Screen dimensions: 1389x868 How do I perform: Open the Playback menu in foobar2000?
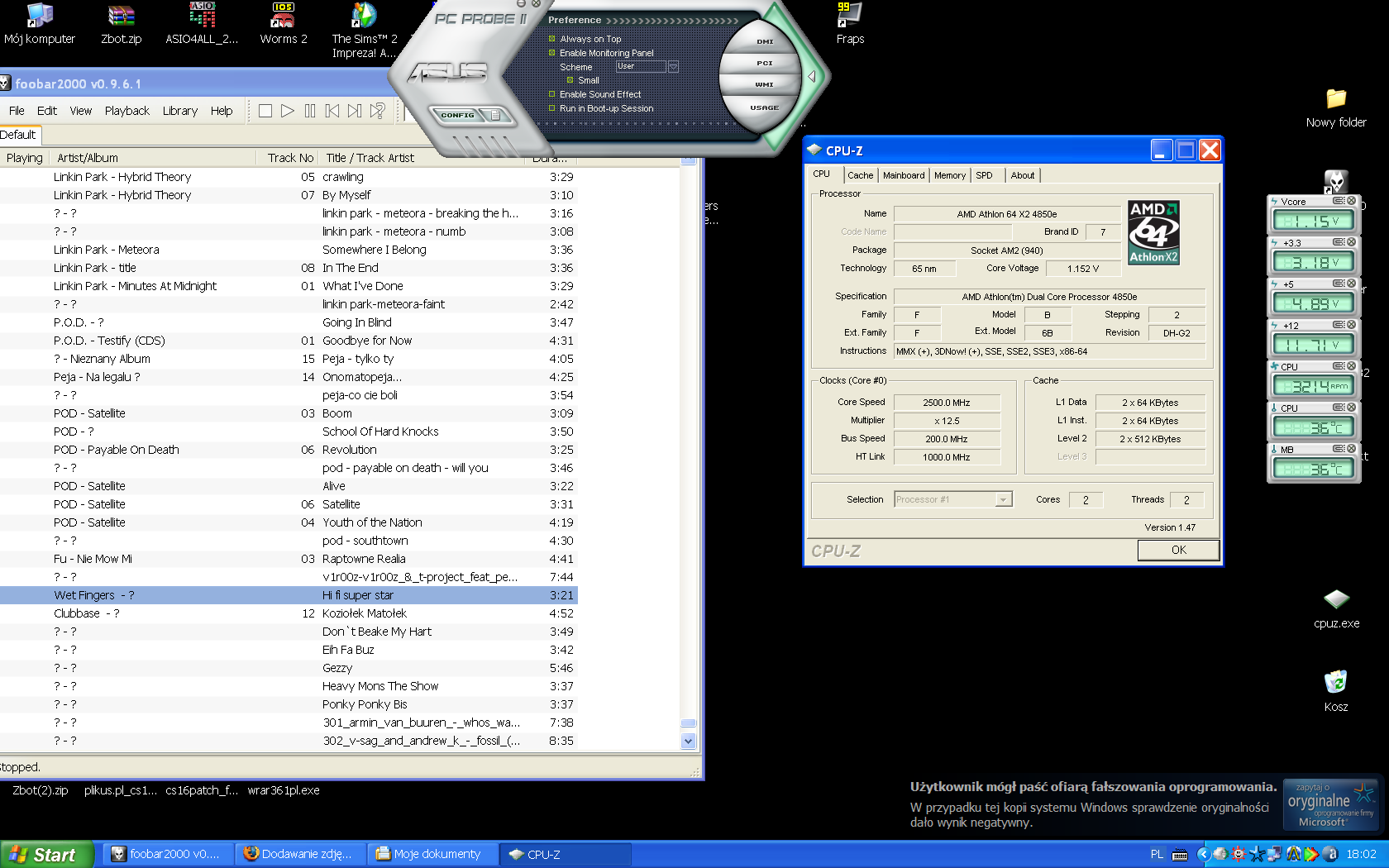point(127,111)
